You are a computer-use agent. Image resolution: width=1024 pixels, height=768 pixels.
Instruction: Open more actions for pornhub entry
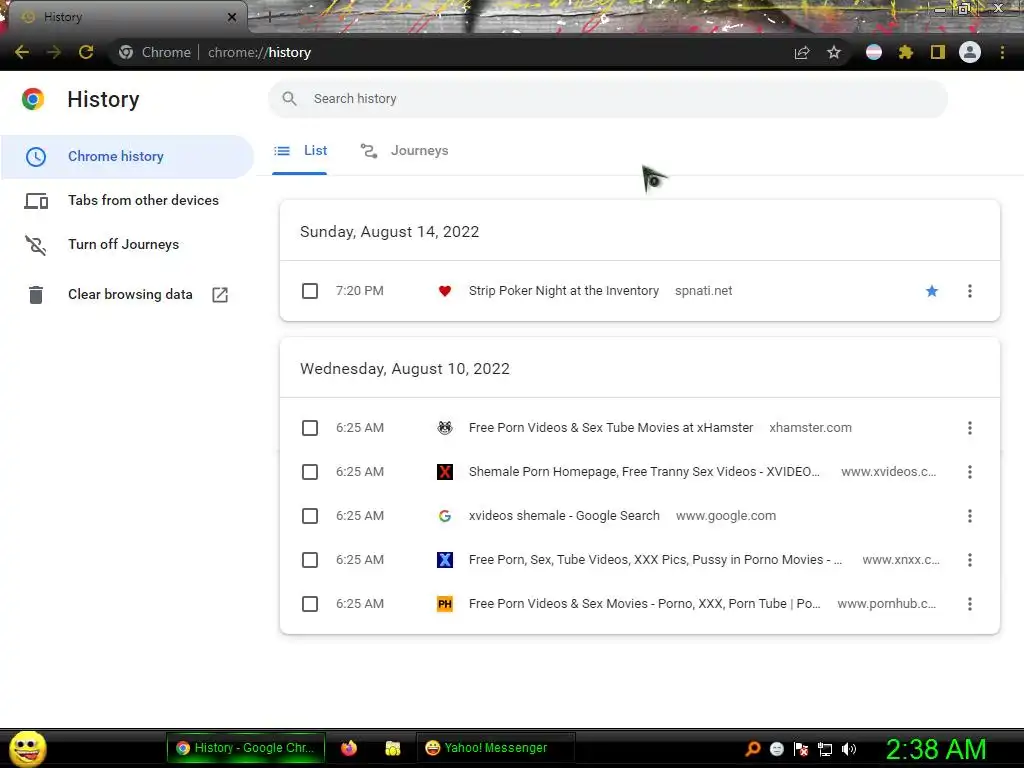coord(970,604)
